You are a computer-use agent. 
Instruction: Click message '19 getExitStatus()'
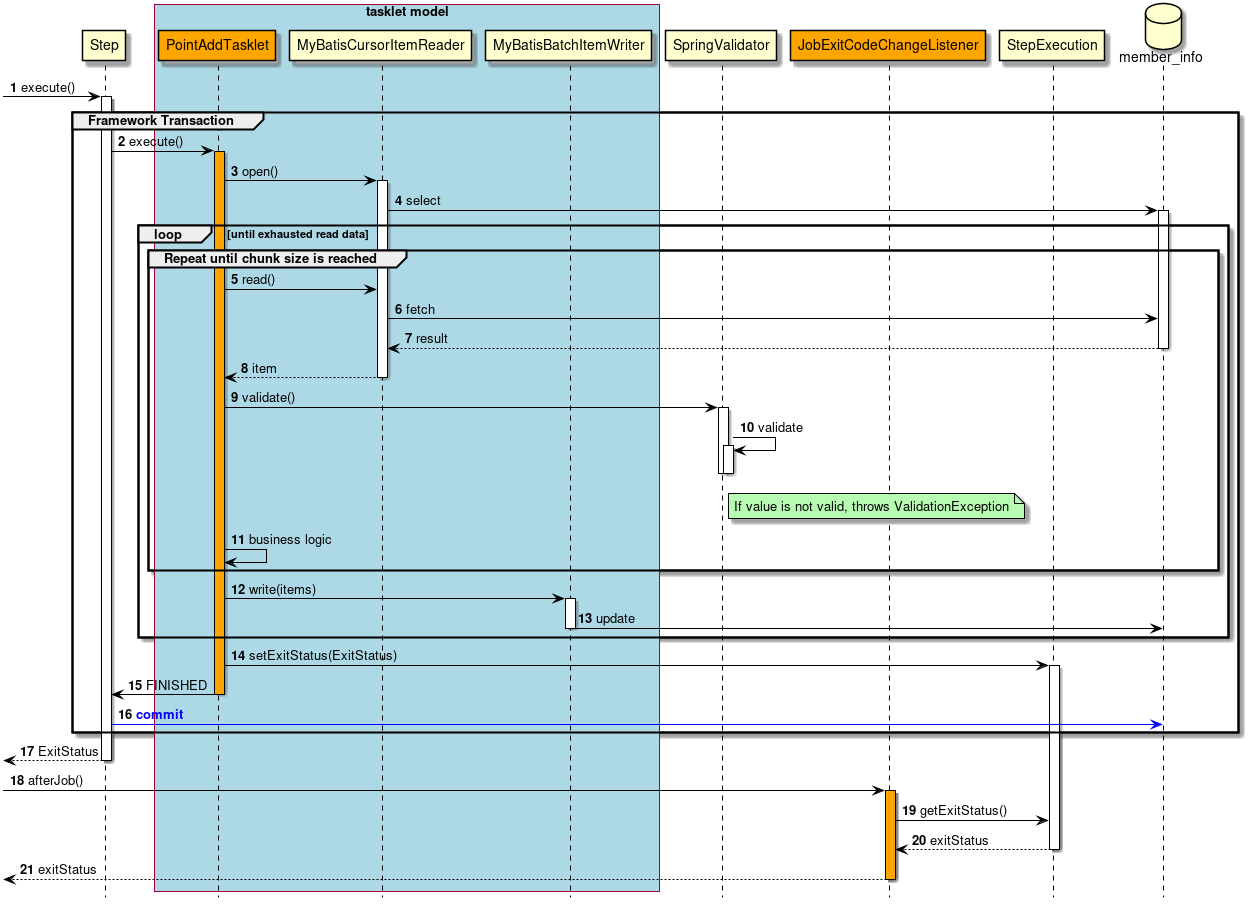(x=954, y=811)
